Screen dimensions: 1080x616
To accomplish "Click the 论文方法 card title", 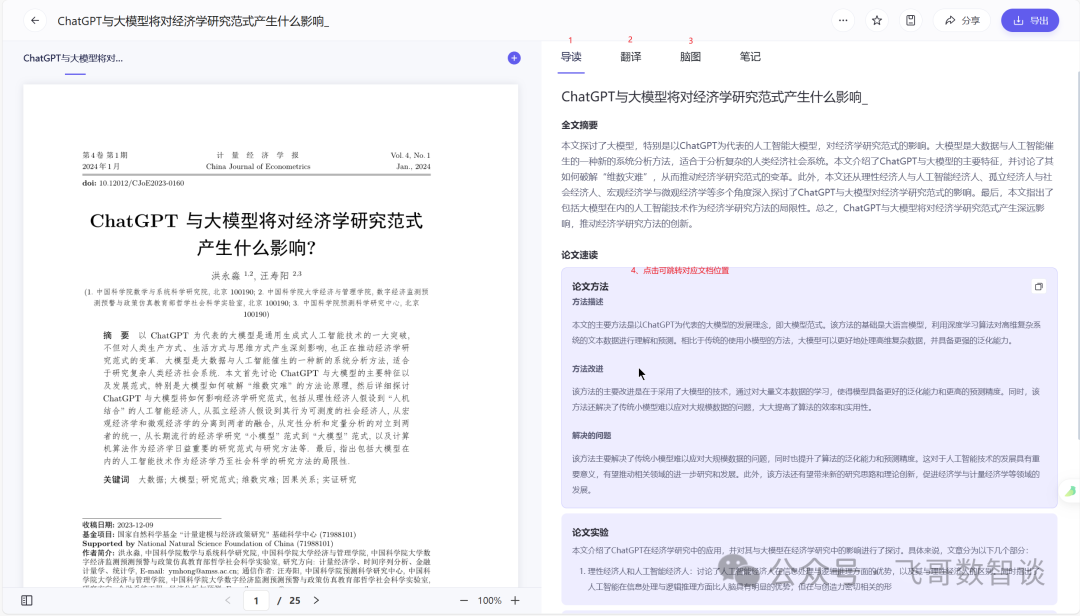I will 590,287.
